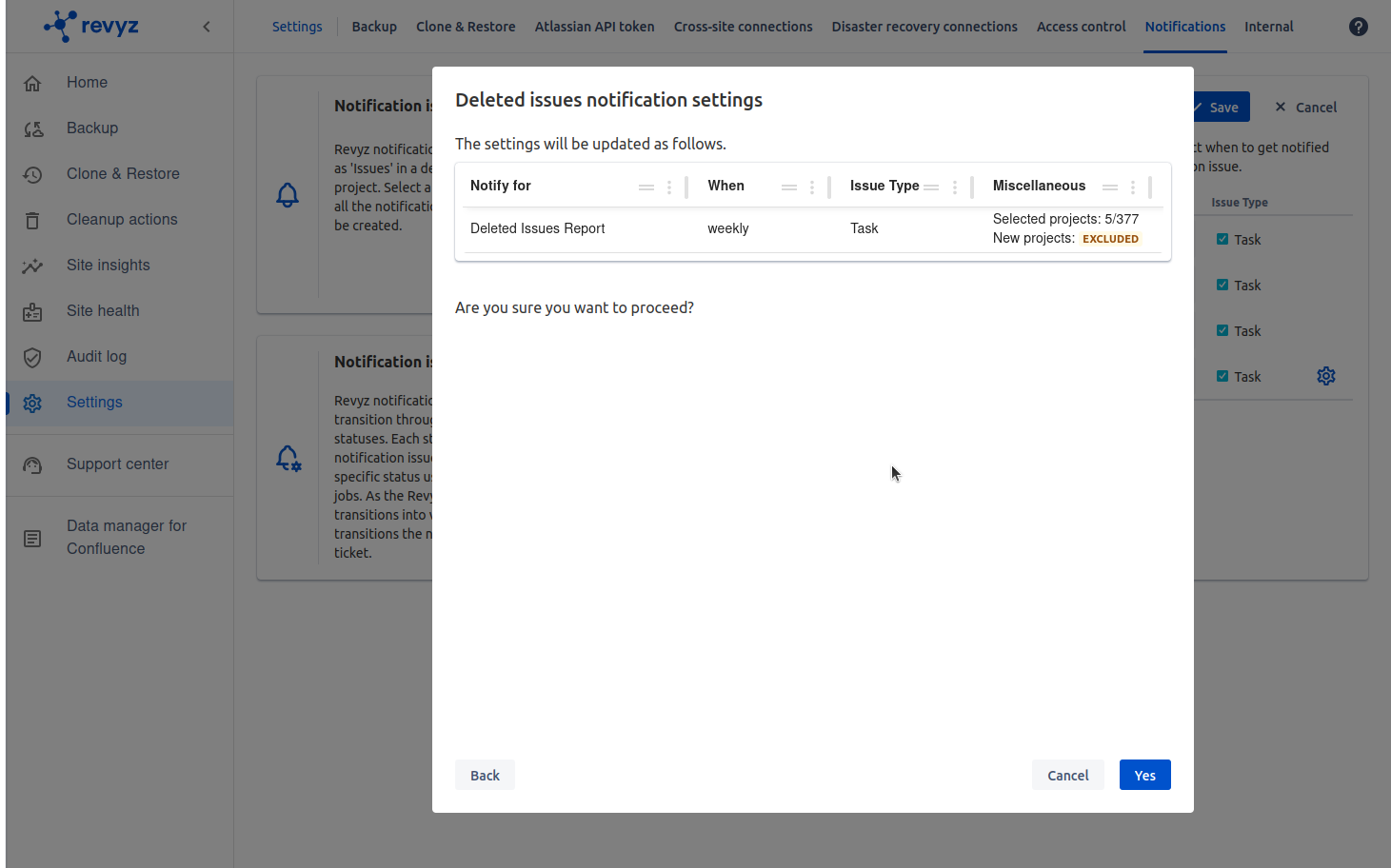The height and width of the screenshot is (868, 1391).
Task: Open the Notify for column menu
Action: click(x=669, y=187)
